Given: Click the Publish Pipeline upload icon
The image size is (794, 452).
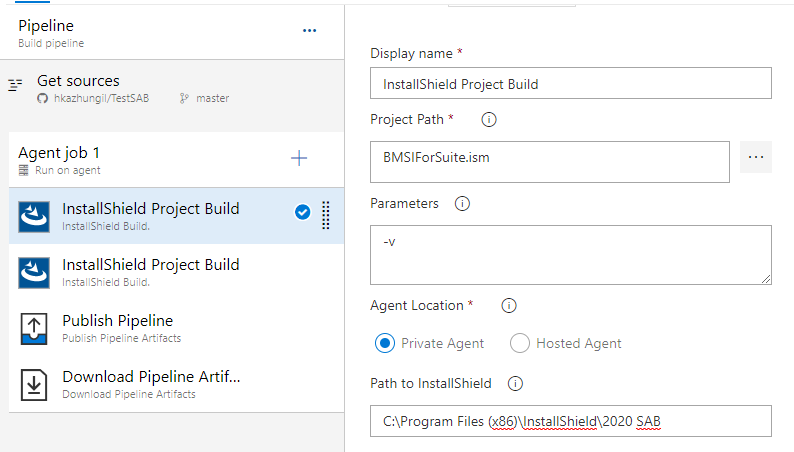Looking at the screenshot, I should click(34, 329).
